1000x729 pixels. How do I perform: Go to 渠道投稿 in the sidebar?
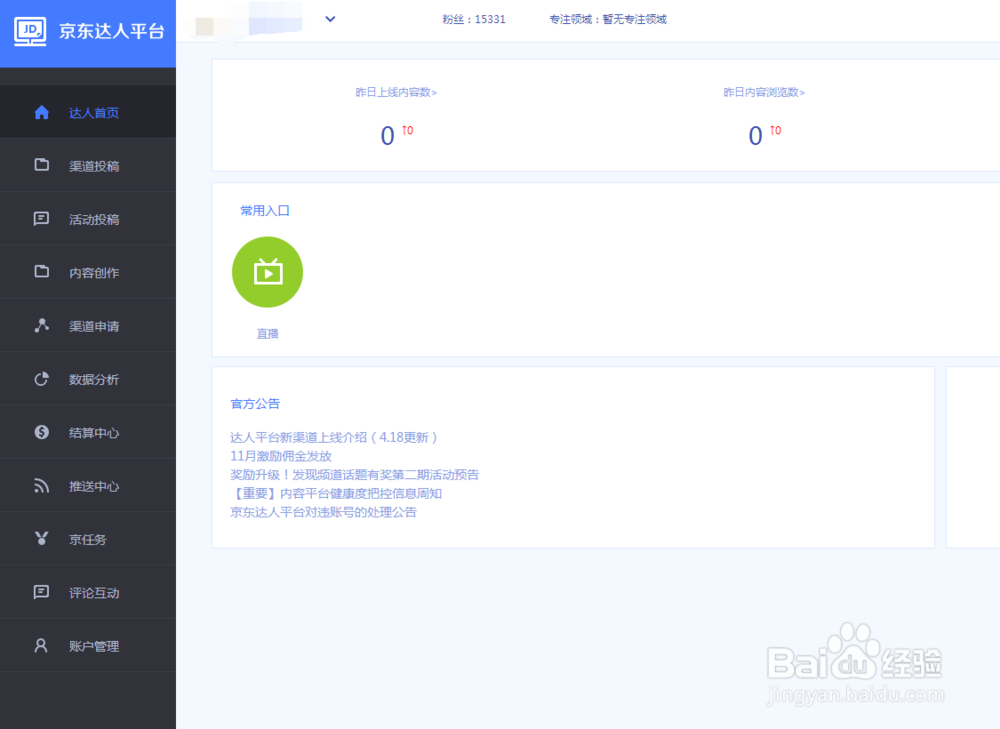pyautogui.click(x=88, y=166)
